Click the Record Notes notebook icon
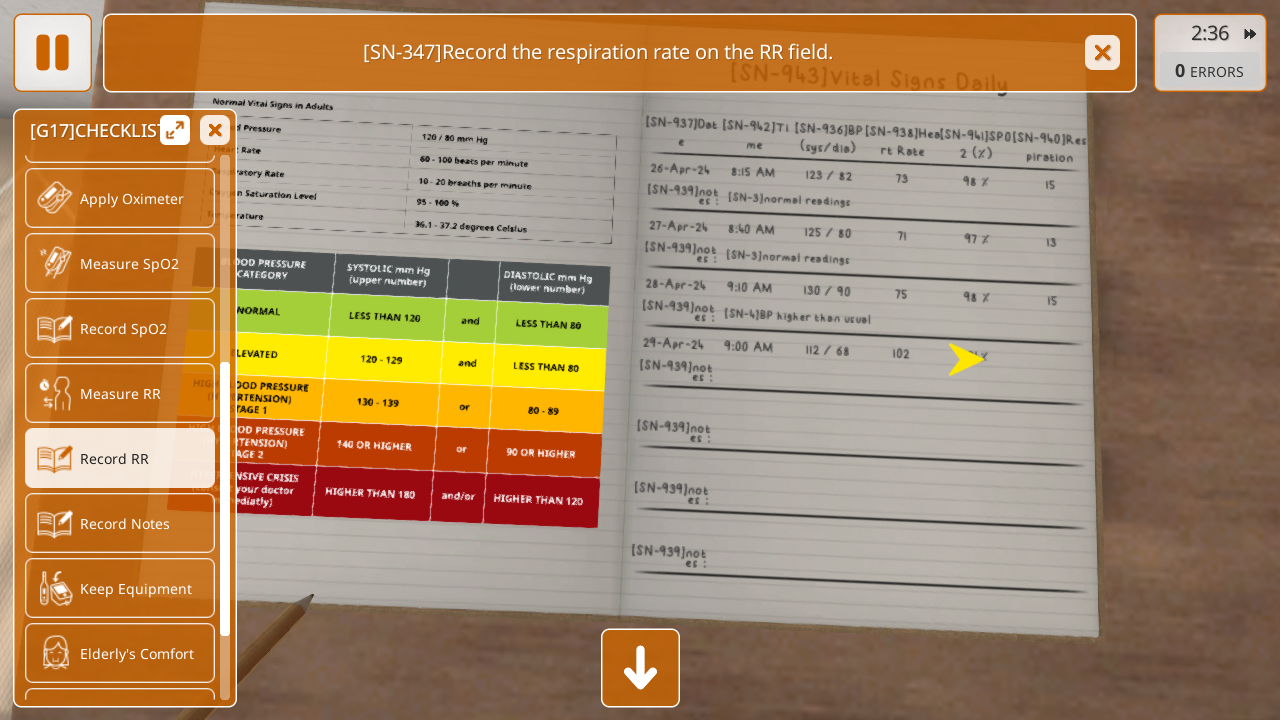 click(55, 523)
